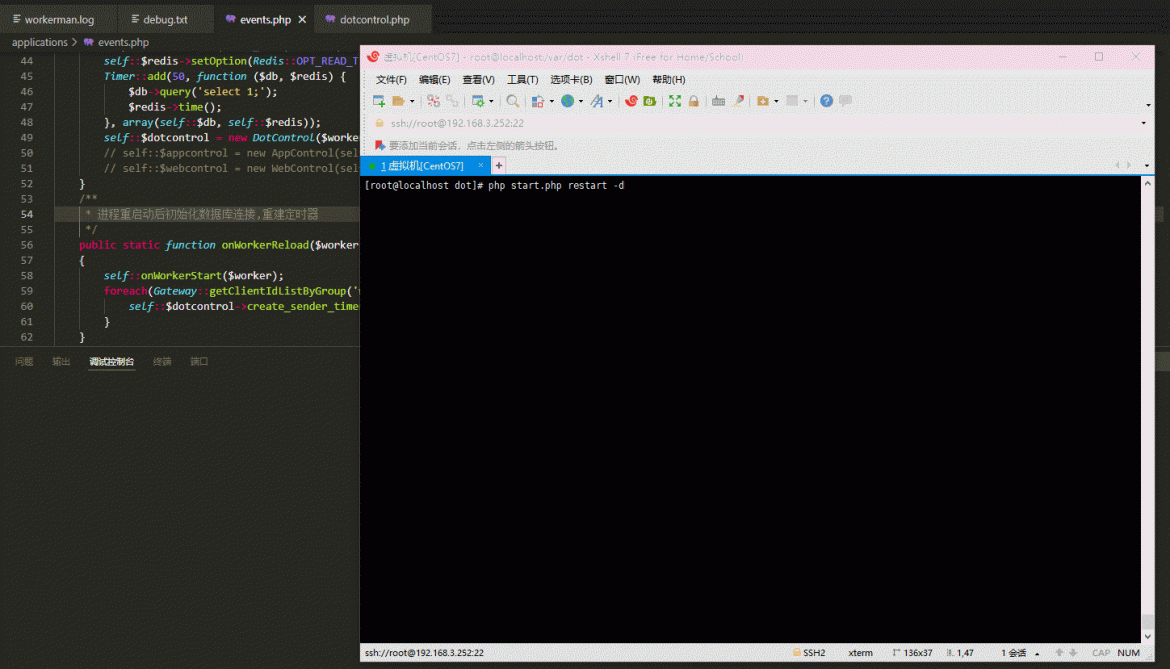
Task: Expand the open session folder dropdown arrow
Action: (412, 101)
